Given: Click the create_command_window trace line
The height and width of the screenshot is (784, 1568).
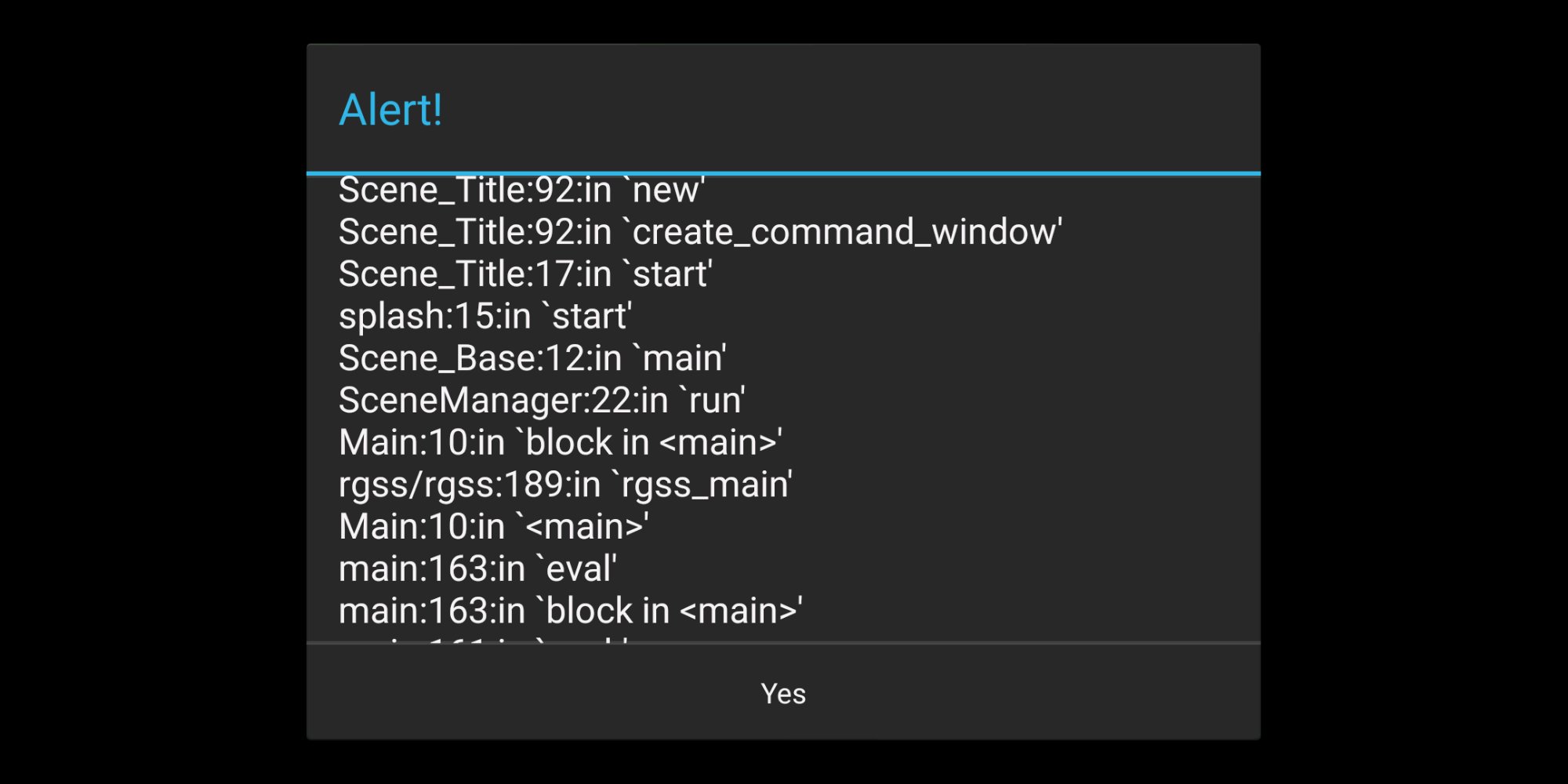Looking at the screenshot, I should (699, 232).
